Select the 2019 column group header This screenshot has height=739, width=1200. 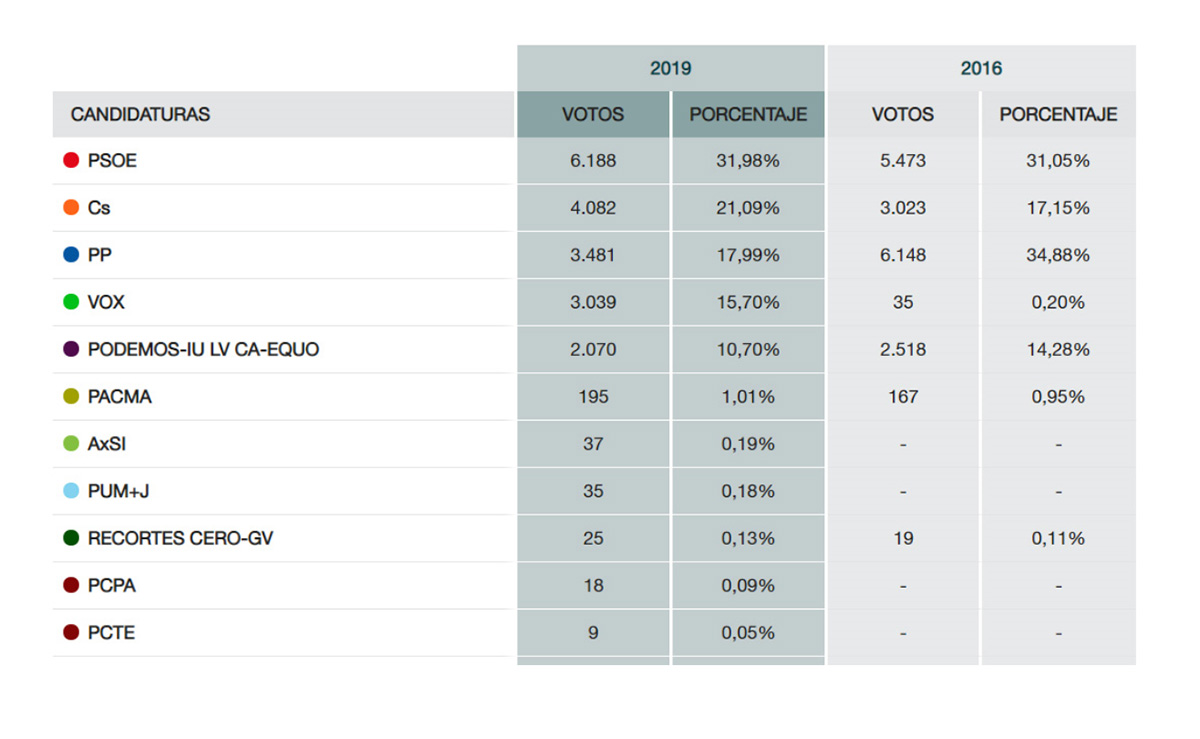(x=671, y=68)
